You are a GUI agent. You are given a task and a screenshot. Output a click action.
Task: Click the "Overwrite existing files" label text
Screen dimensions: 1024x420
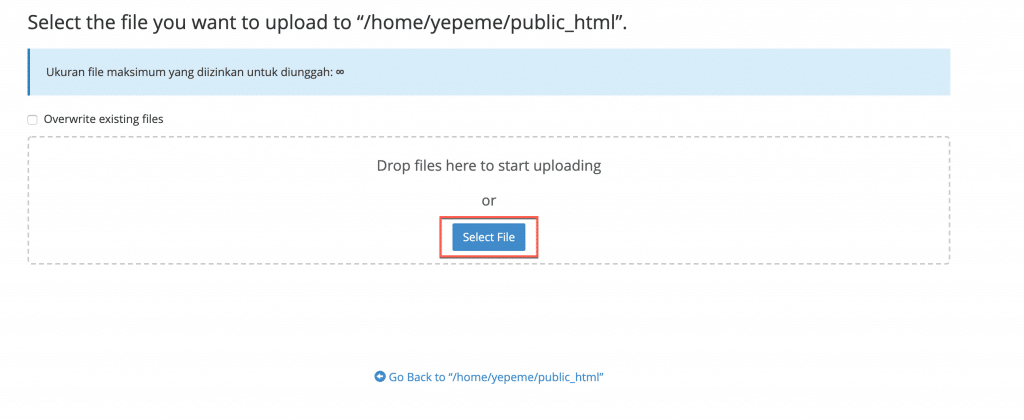(103, 119)
